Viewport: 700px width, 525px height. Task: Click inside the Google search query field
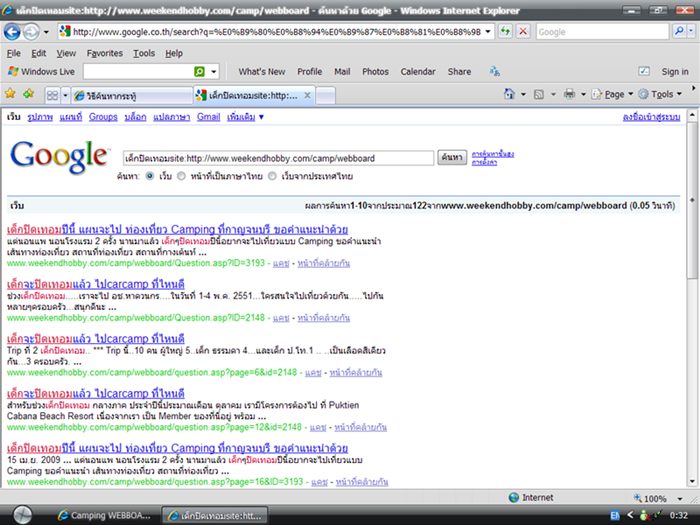pyautogui.click(x=277, y=158)
